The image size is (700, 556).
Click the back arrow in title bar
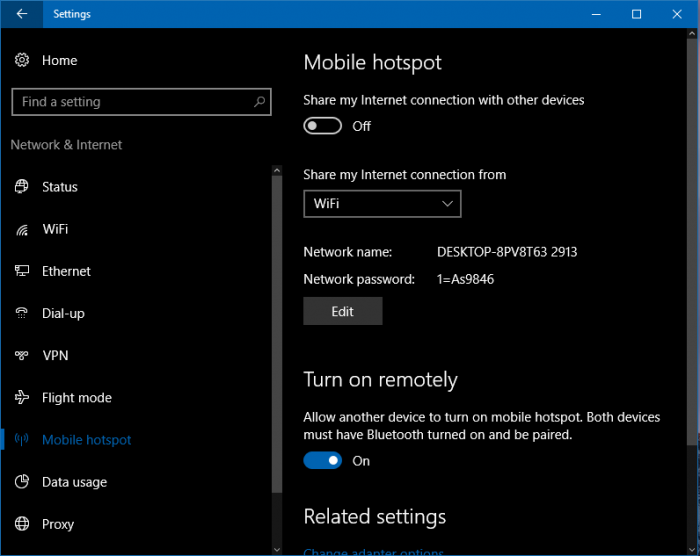click(21, 14)
